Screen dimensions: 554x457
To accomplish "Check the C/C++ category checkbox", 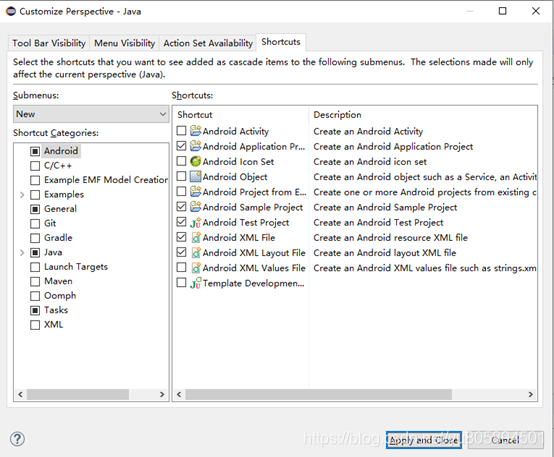I will pyautogui.click(x=35, y=166).
